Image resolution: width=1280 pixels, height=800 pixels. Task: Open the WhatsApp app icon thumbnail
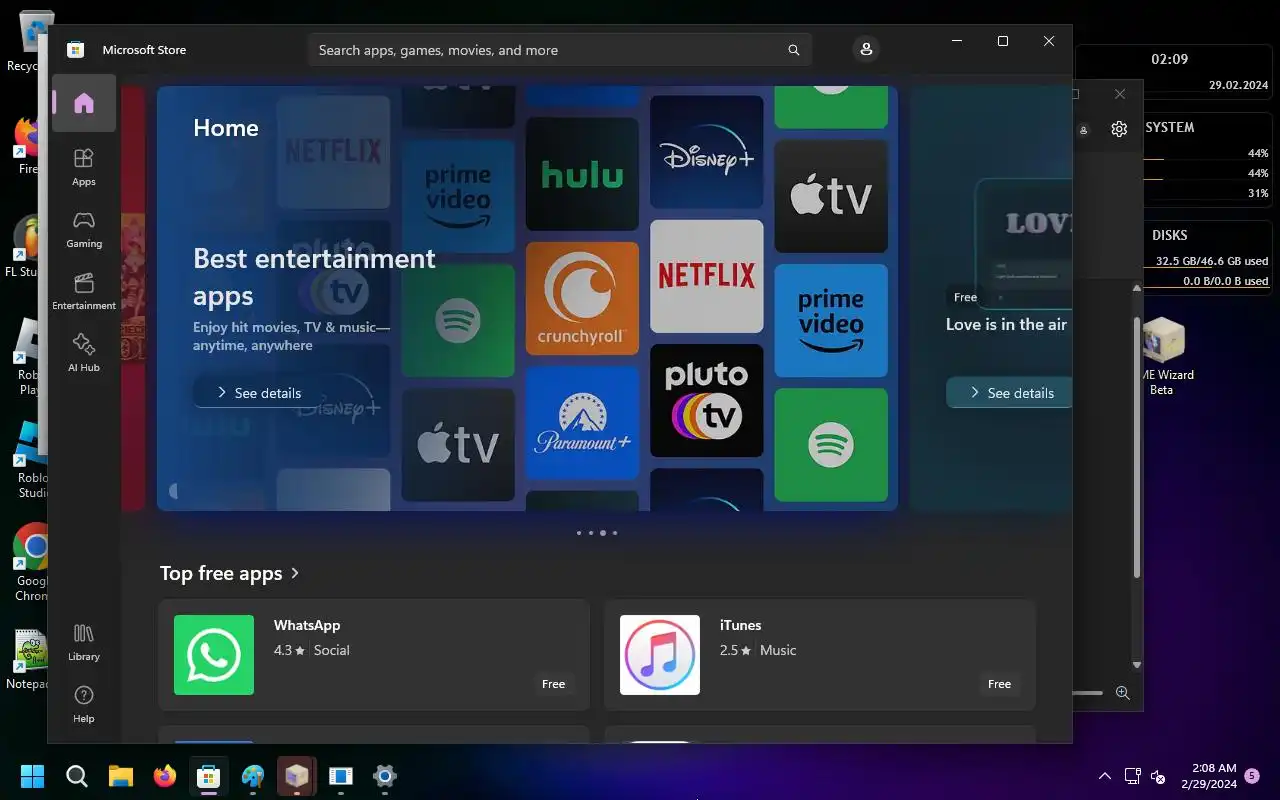[214, 655]
